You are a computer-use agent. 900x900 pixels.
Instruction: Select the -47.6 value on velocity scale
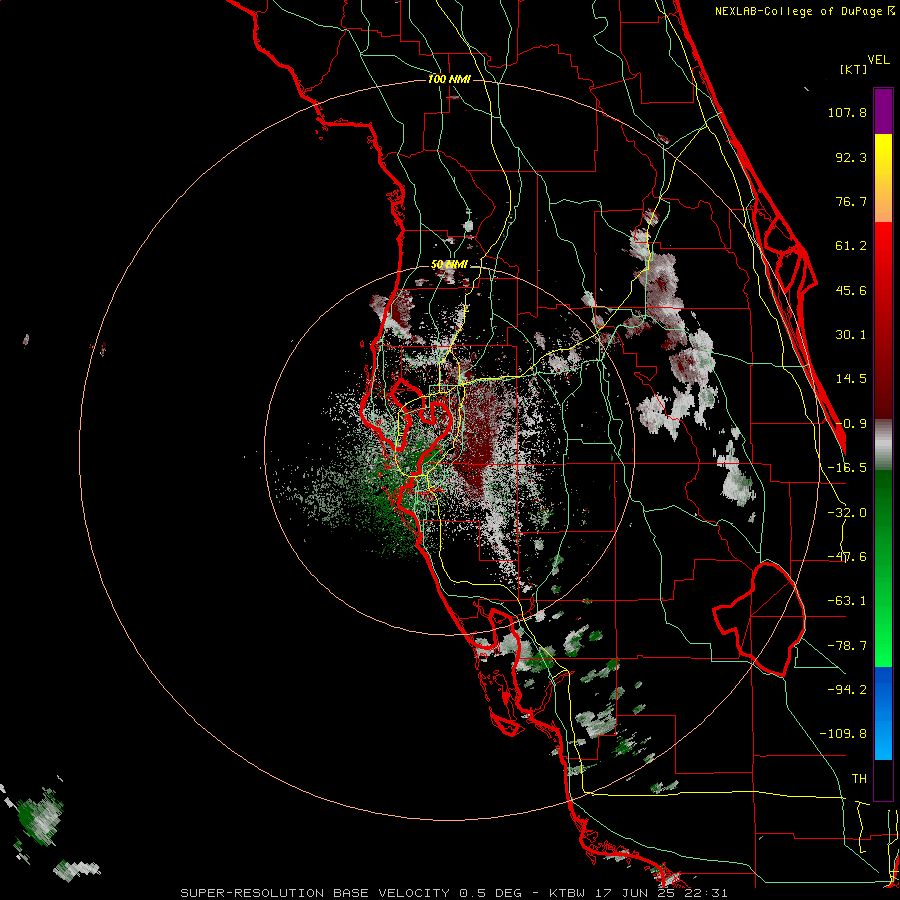point(847,557)
